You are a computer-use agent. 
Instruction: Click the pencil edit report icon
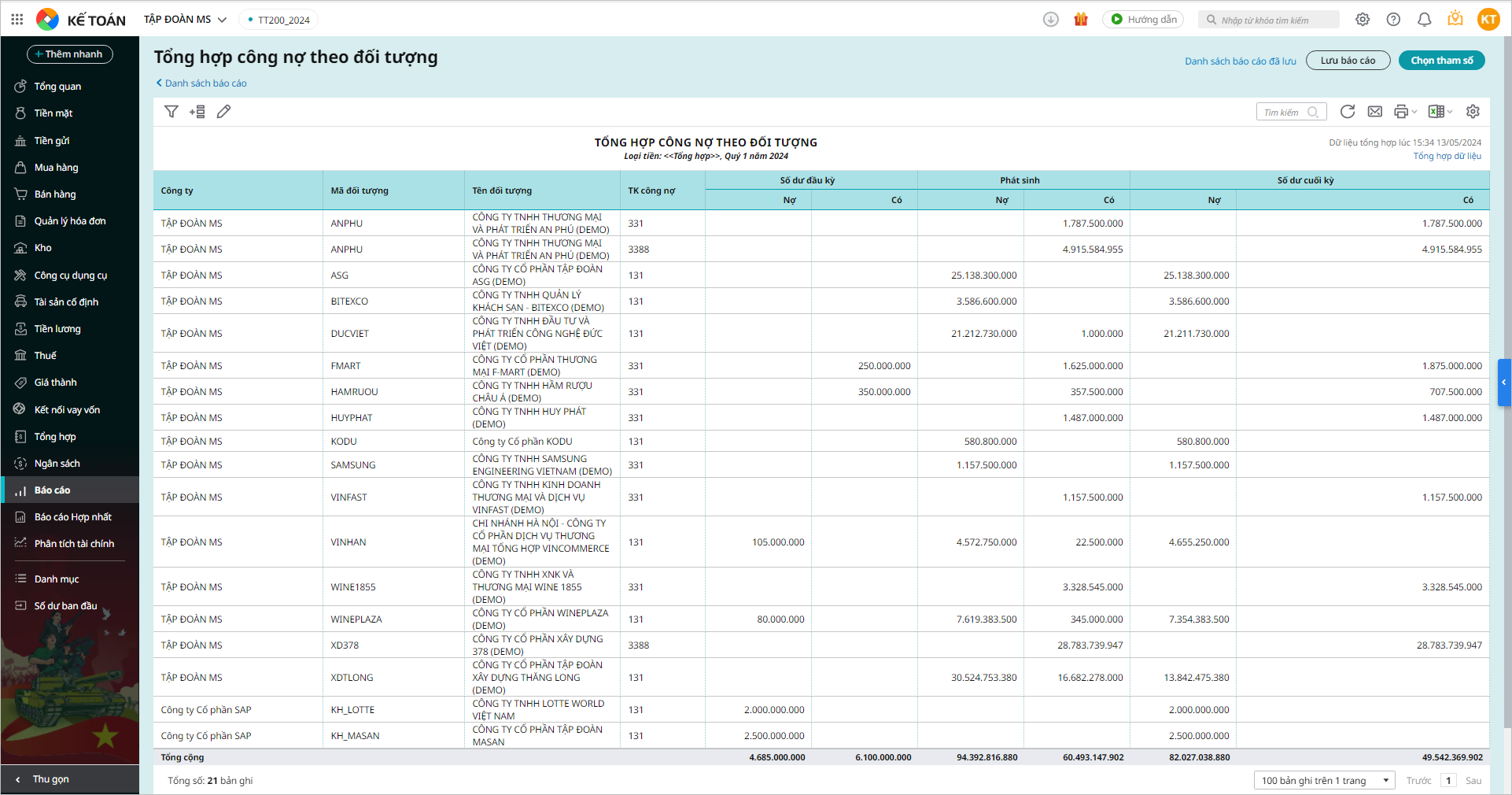click(x=224, y=112)
